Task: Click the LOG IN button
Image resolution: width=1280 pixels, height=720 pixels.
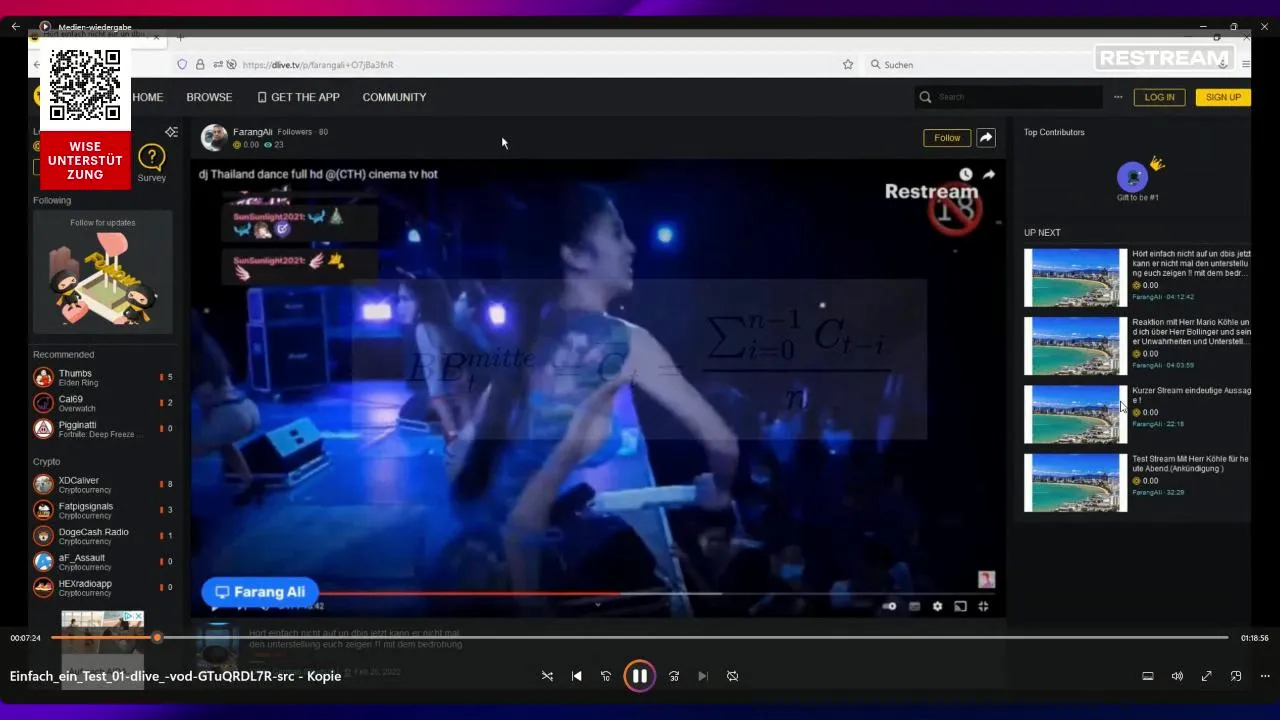Action: 1159,97
